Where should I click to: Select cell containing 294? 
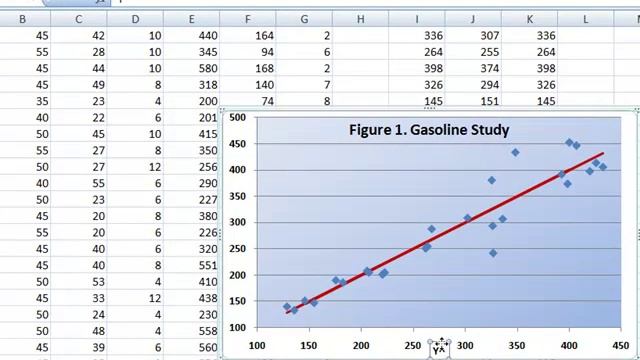pos(473,84)
